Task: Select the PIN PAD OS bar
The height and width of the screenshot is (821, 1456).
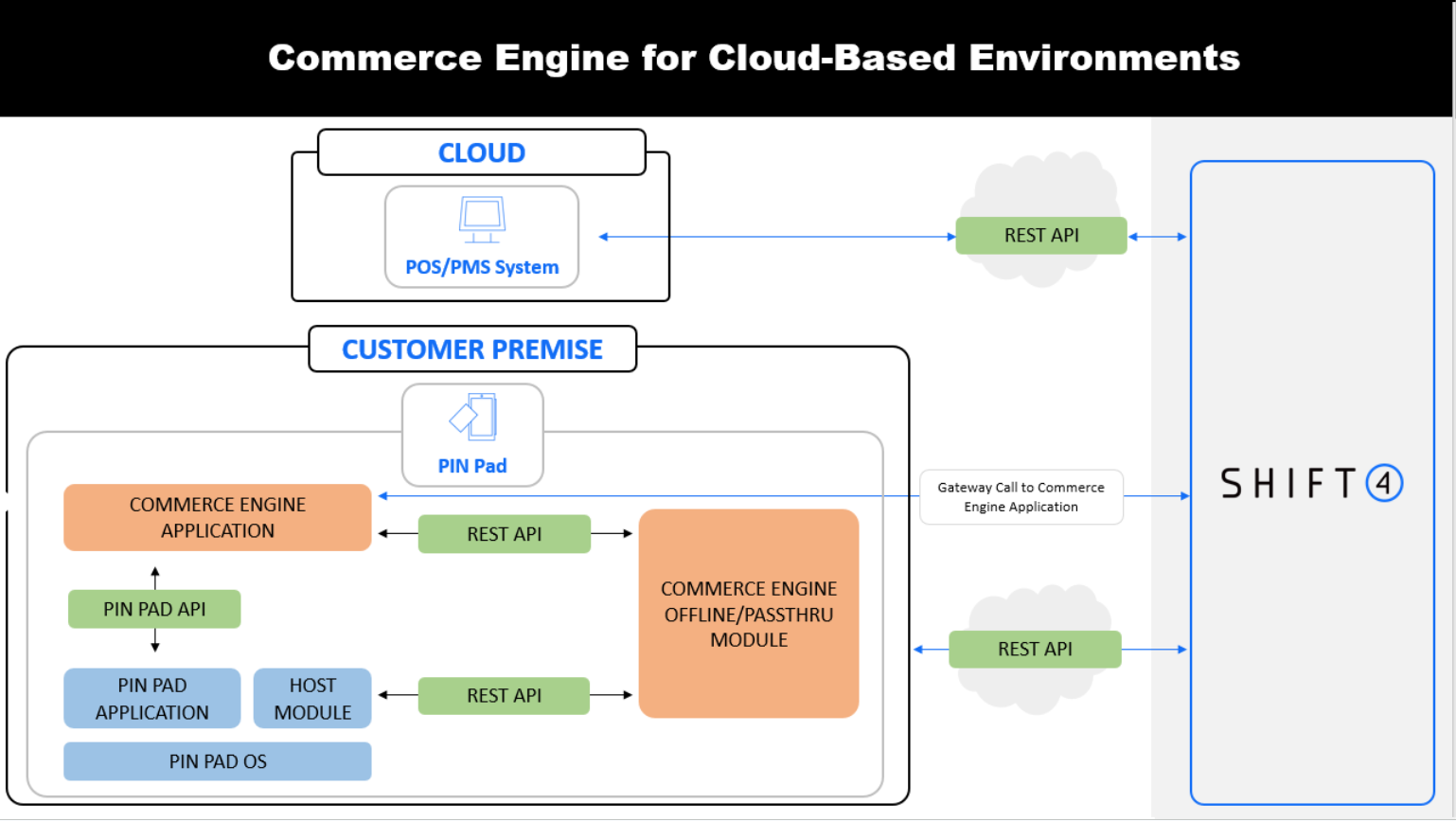Action: tap(217, 762)
